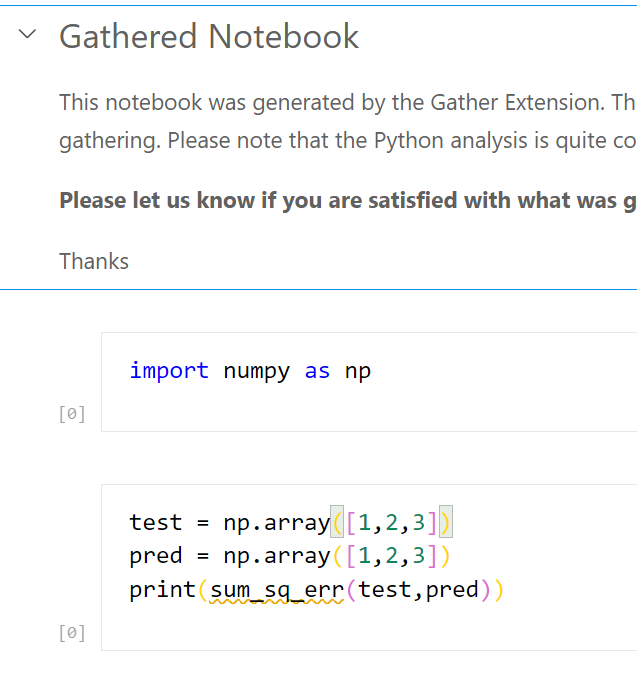637x680 pixels.
Task: Click the 'import' keyword in first cell
Action: click(169, 371)
